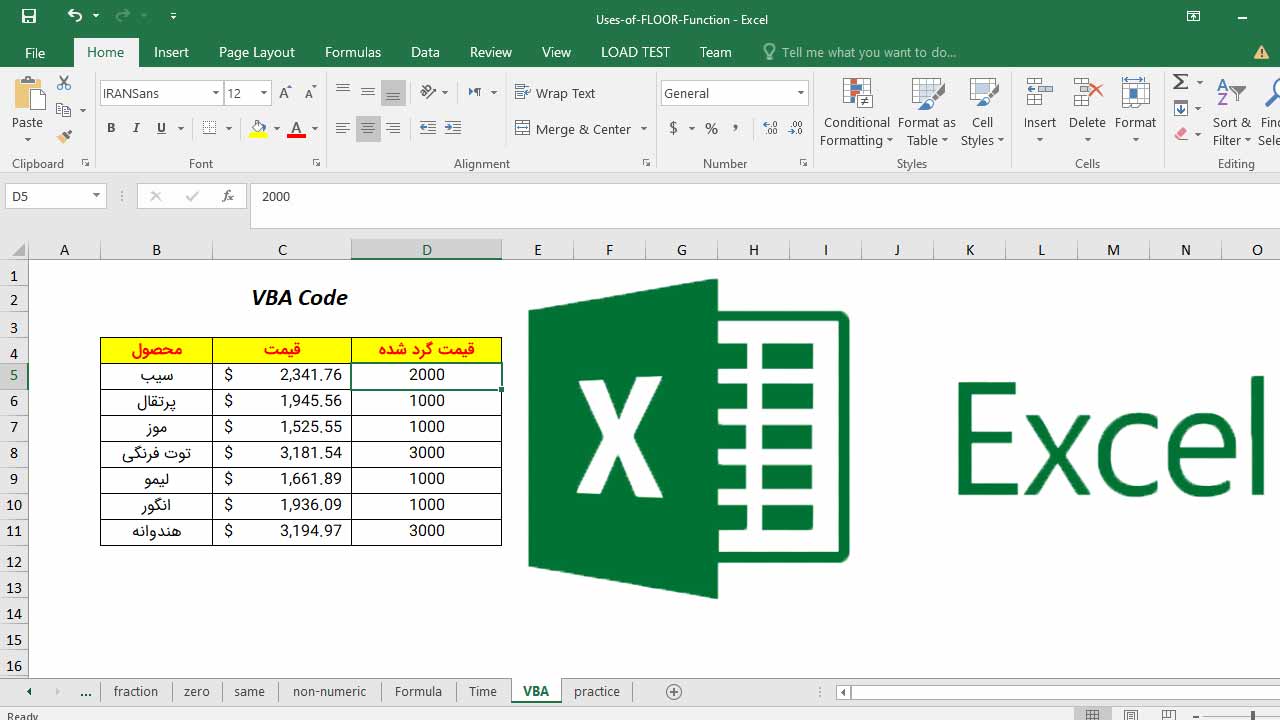Screen dimensions: 1280x720
Task: Click the Insert Function fx icon
Action: (228, 196)
